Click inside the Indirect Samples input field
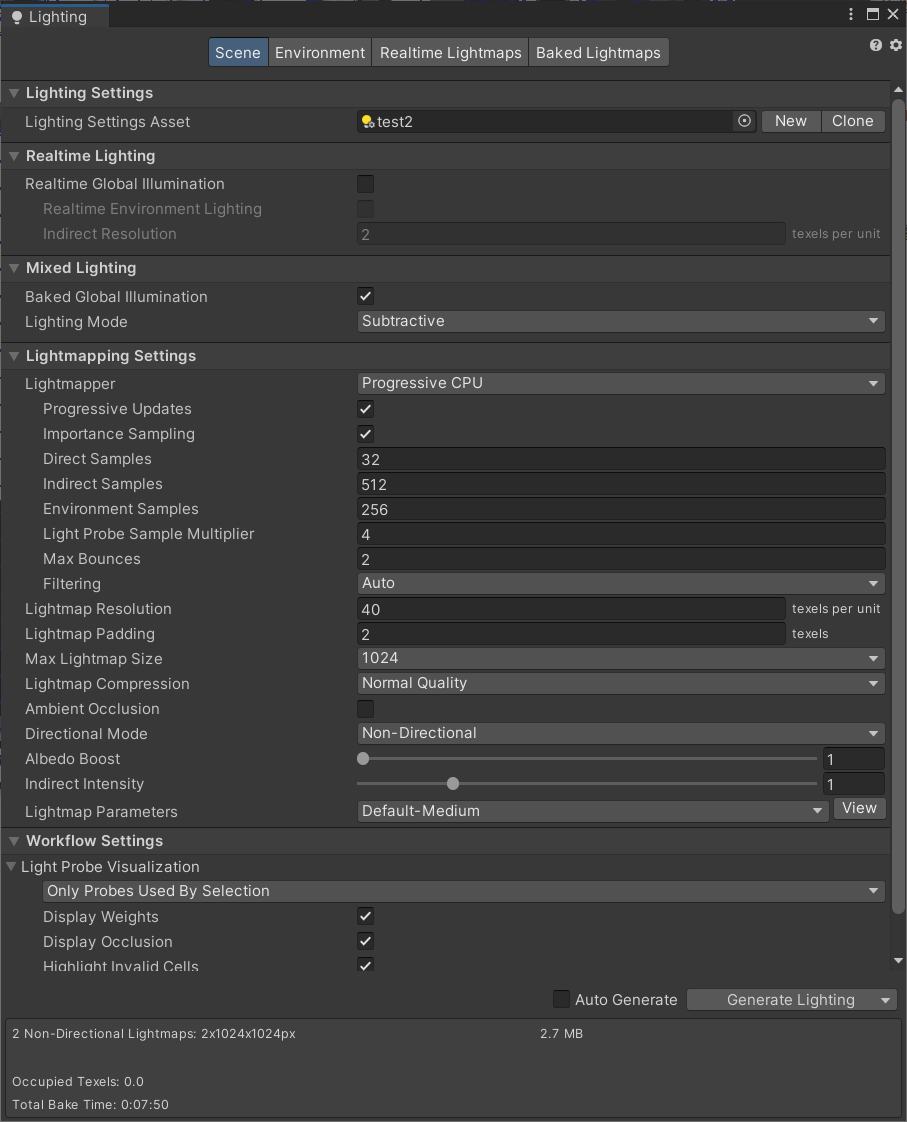 [x=620, y=484]
